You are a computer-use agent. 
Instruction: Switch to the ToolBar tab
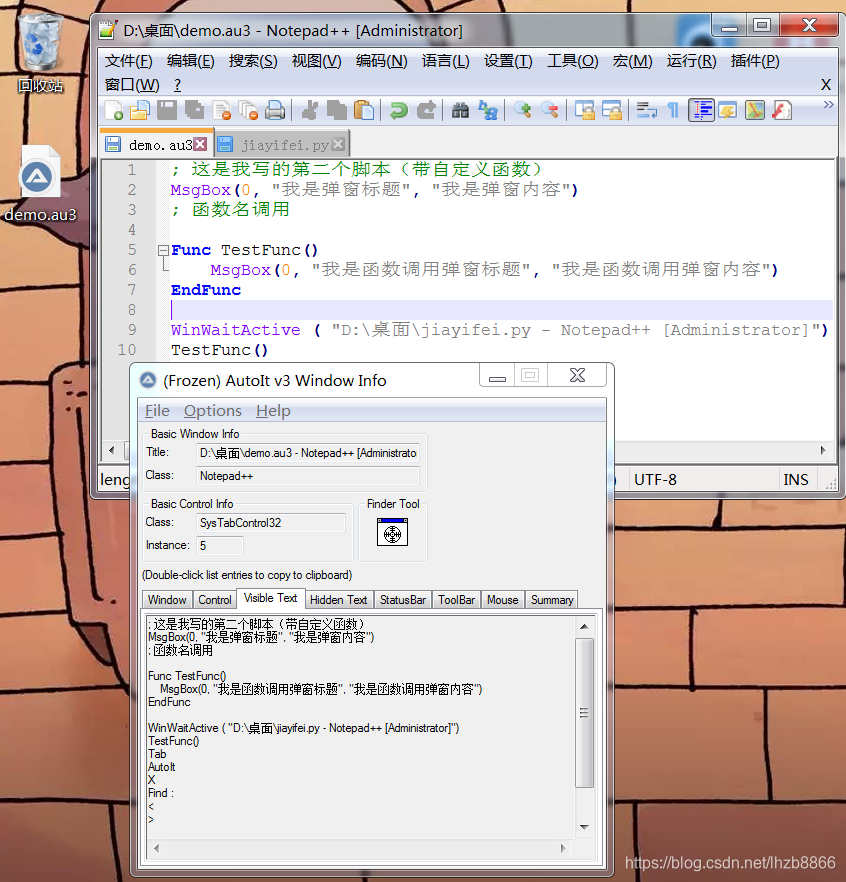(457, 600)
